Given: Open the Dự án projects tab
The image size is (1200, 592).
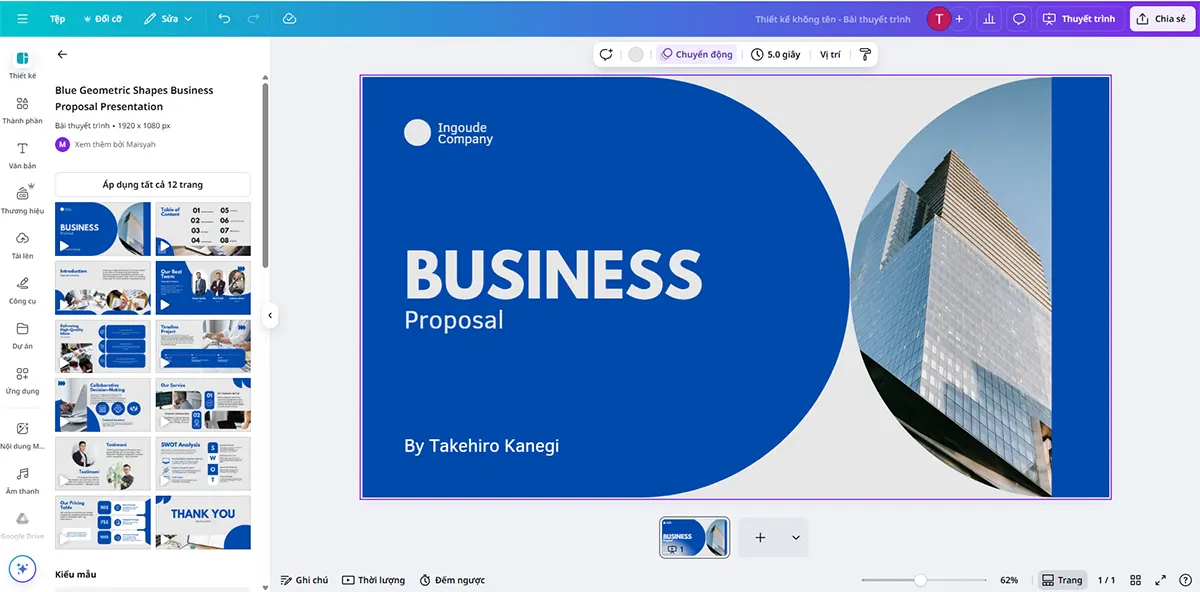Looking at the screenshot, I should tap(22, 335).
